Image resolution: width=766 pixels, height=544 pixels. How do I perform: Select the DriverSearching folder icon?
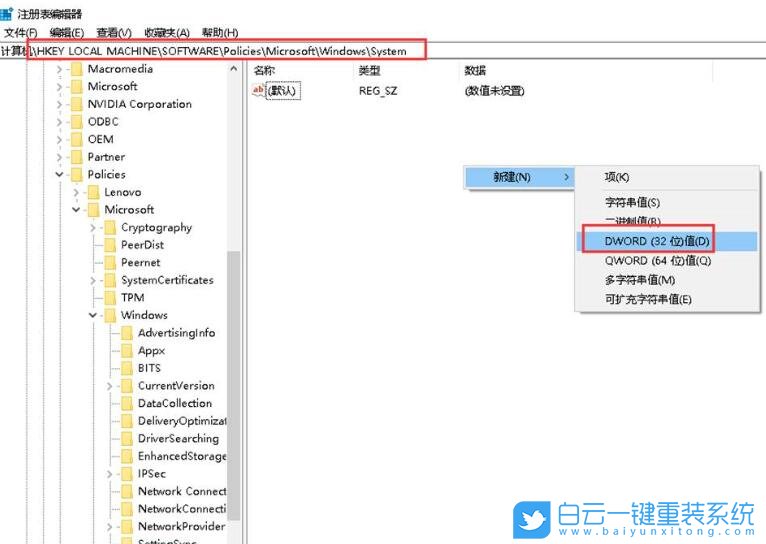point(127,439)
